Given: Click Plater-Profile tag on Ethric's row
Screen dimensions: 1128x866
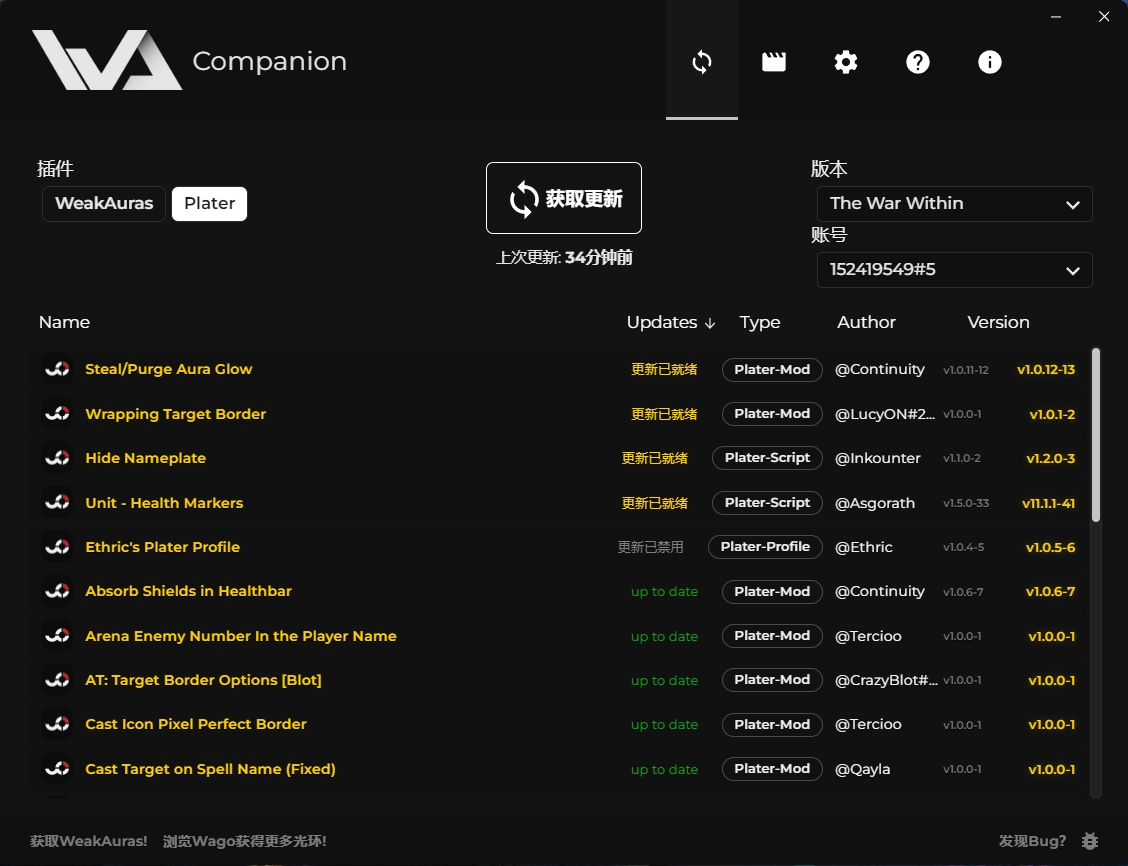Looking at the screenshot, I should (x=765, y=547).
